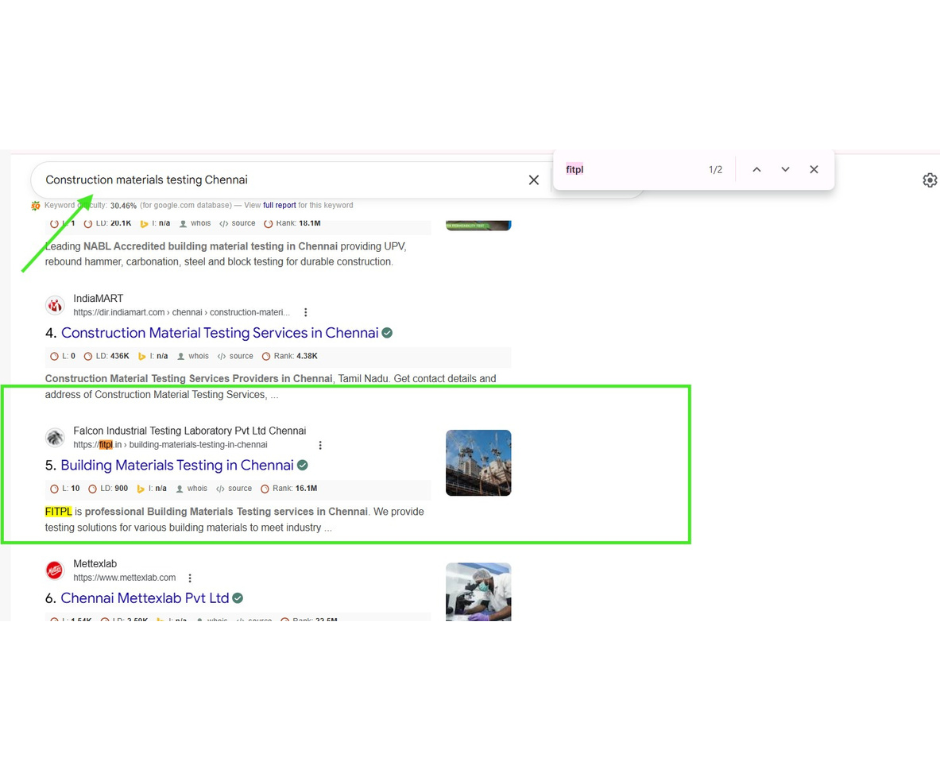Click the Rank: 18.1M metric in top bar

point(292,224)
